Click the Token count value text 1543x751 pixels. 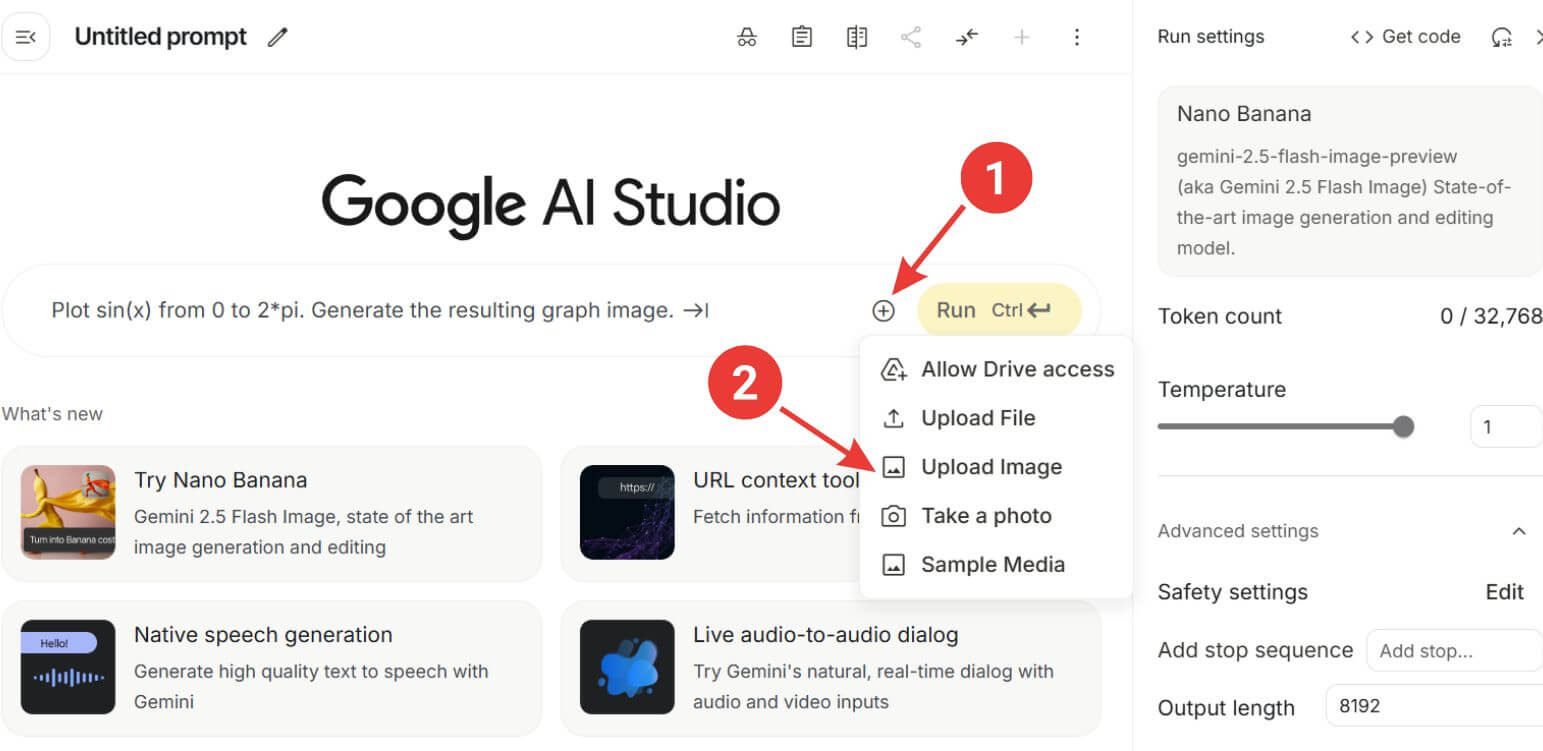[x=1491, y=317]
